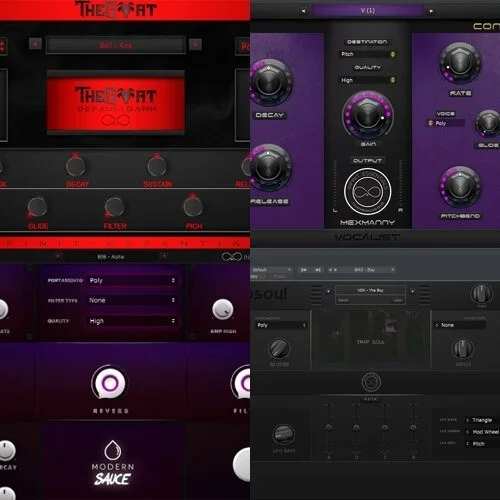Go to previous preset in The Goat plugin

pyautogui.click(x=35, y=44)
